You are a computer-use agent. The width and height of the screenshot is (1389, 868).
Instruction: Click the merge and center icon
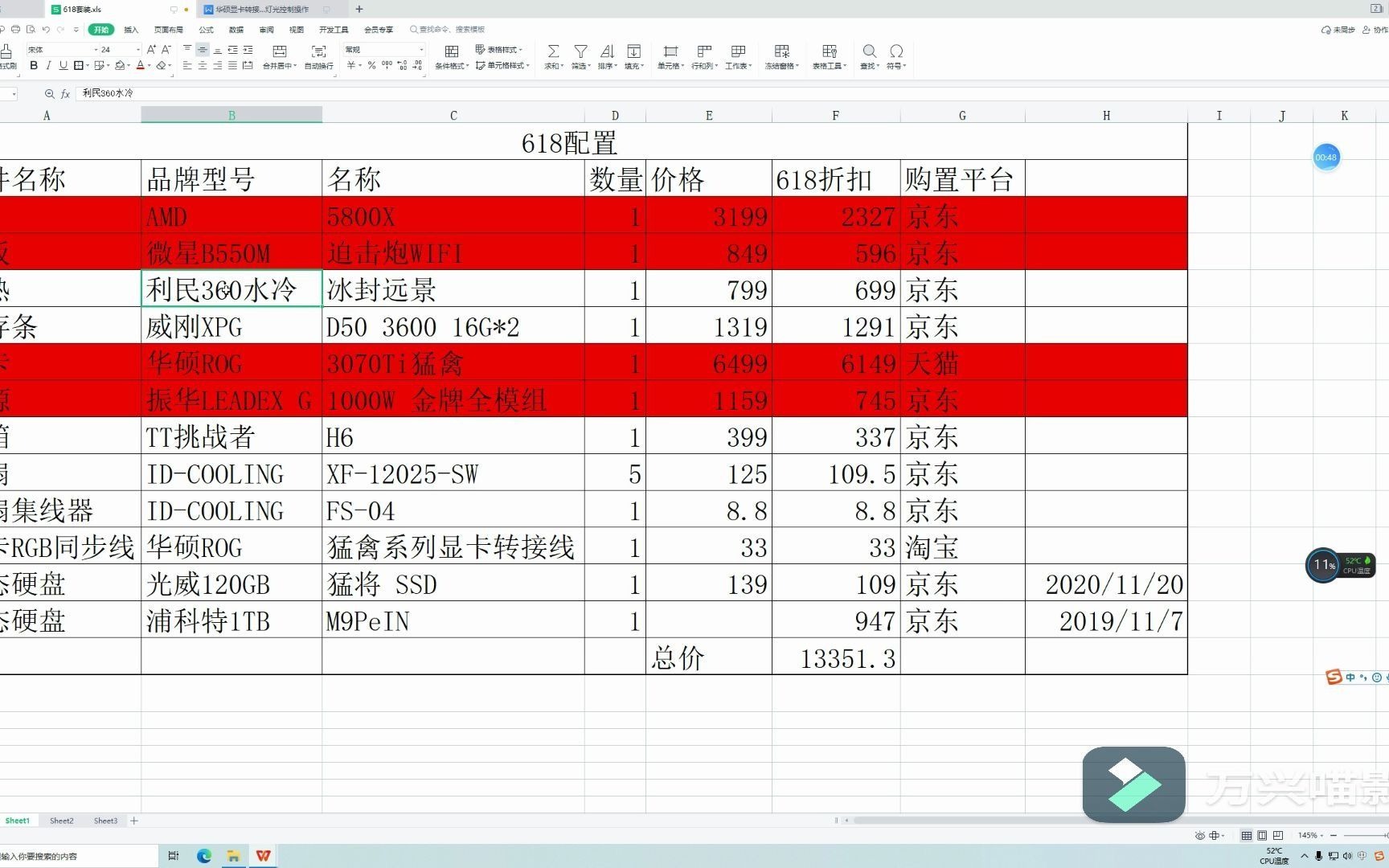click(x=280, y=51)
